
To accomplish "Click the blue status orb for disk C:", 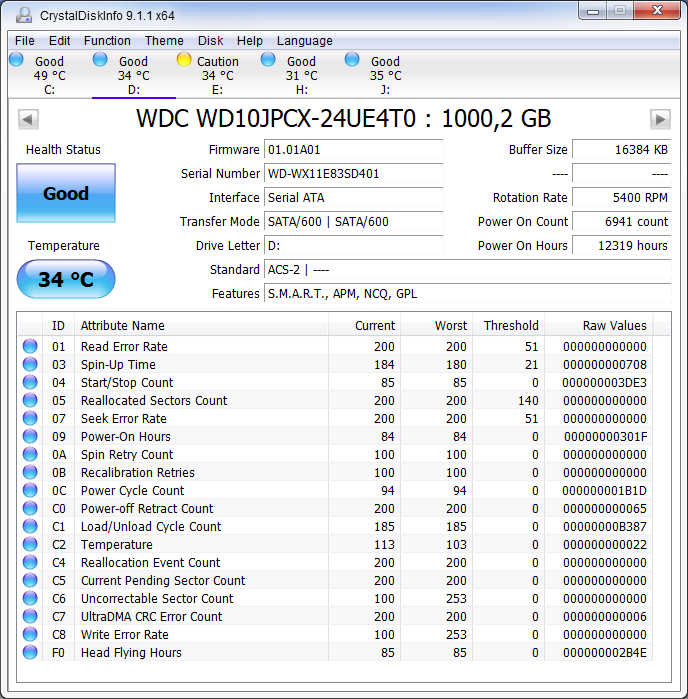I will [x=16, y=59].
